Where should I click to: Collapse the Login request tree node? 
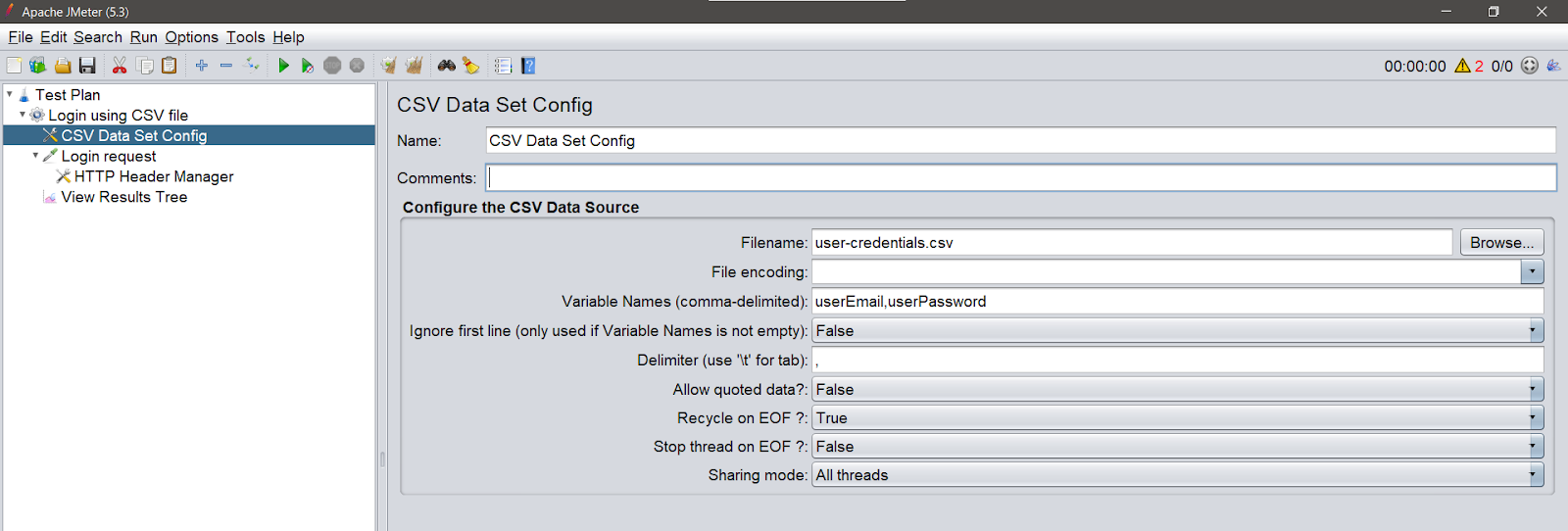(x=36, y=156)
